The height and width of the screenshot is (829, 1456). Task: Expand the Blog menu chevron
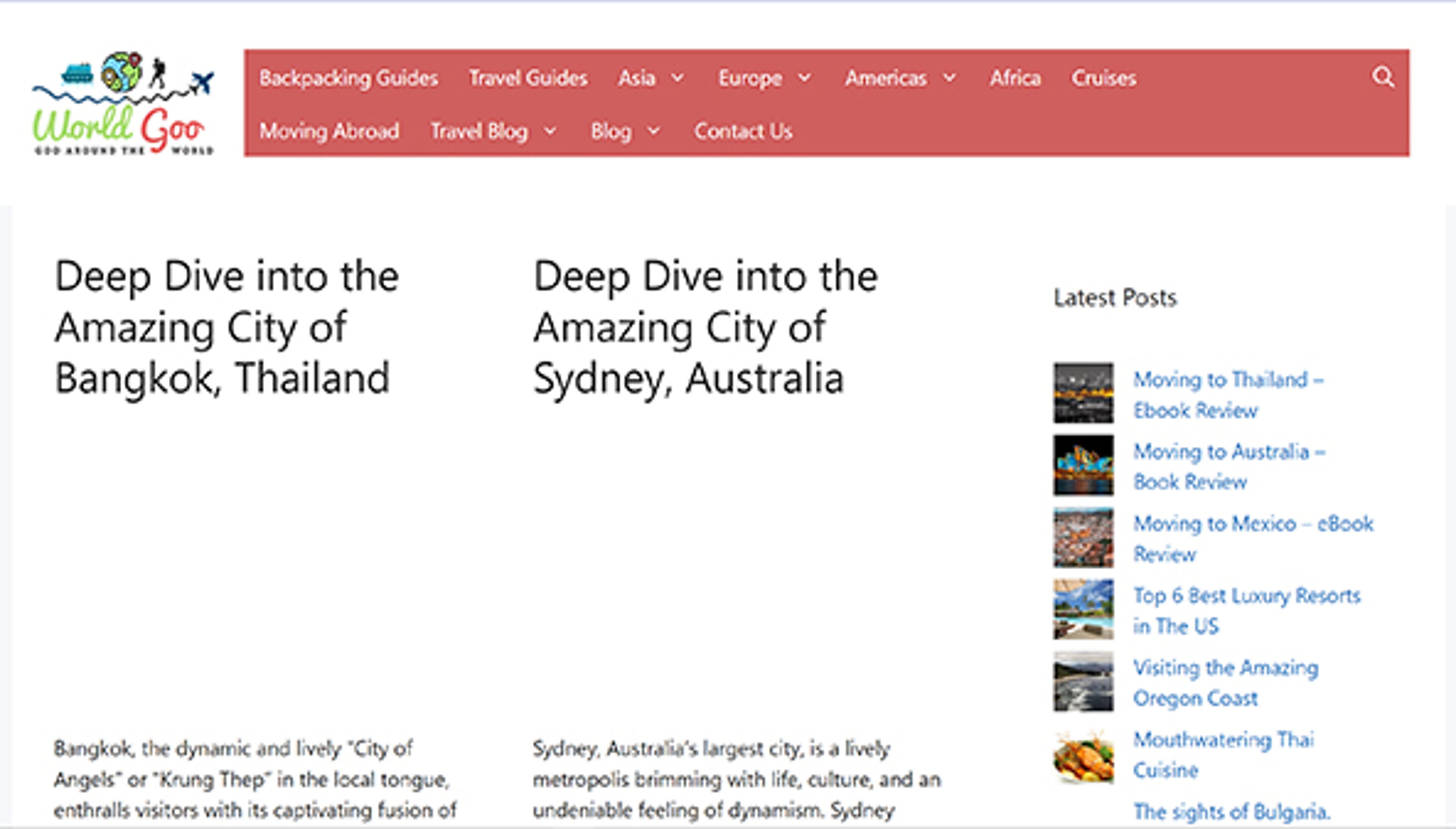pos(654,132)
